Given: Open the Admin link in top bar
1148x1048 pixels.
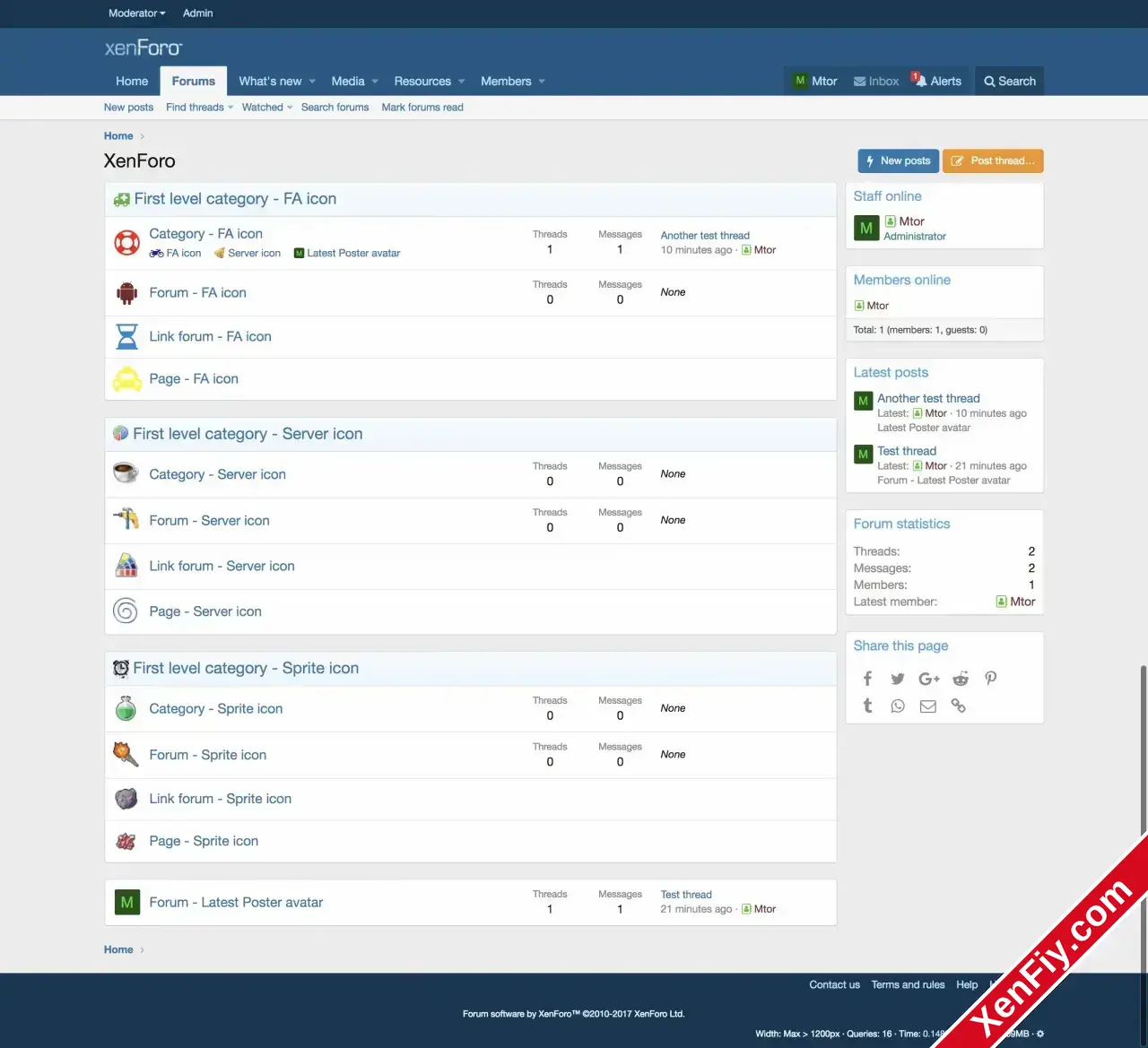Looking at the screenshot, I should point(198,13).
